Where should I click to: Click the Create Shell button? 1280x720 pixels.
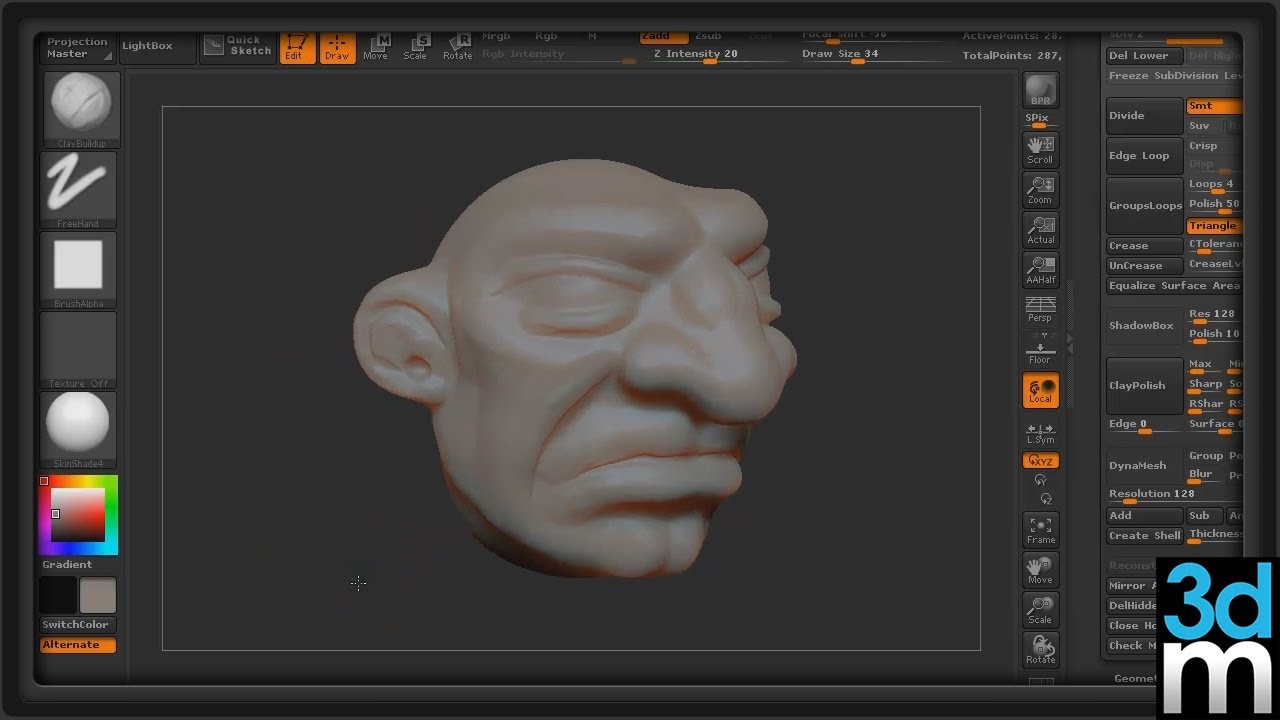pyautogui.click(x=1144, y=536)
